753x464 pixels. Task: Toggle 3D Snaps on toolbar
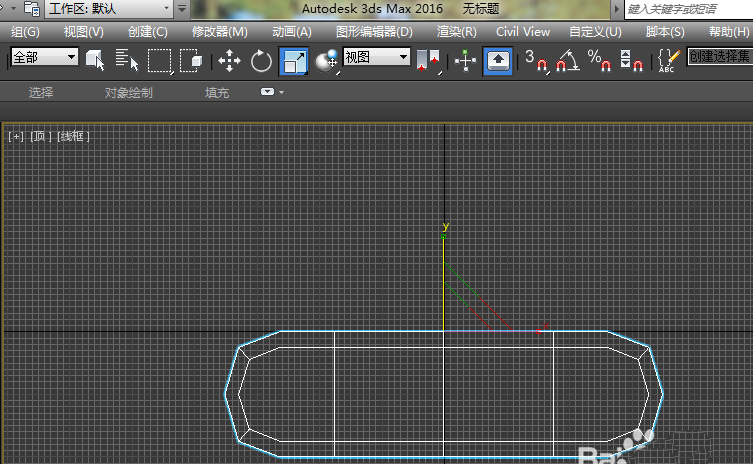click(x=536, y=60)
